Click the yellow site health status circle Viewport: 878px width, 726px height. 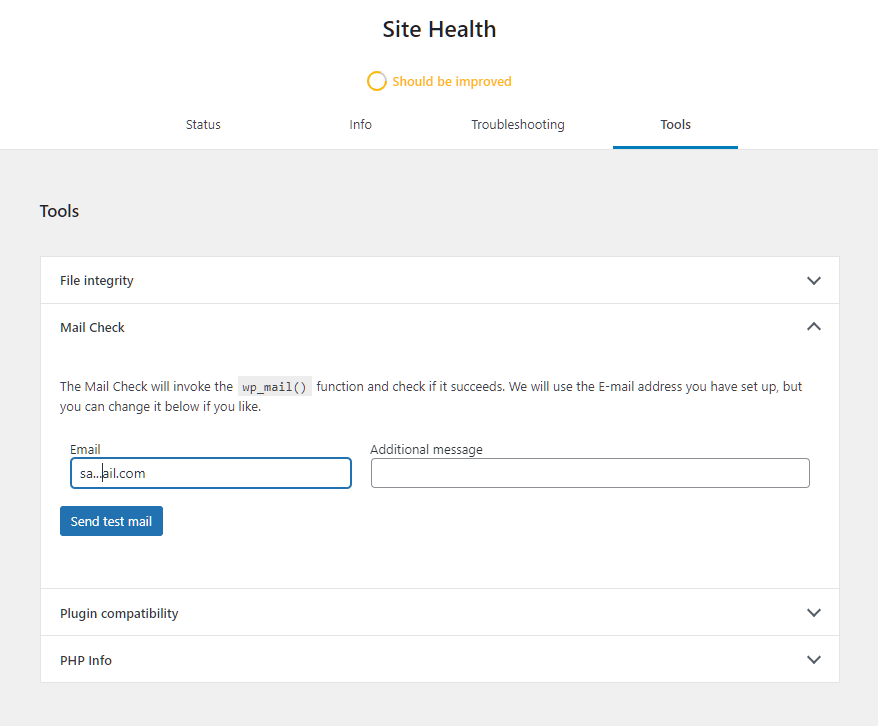376,81
